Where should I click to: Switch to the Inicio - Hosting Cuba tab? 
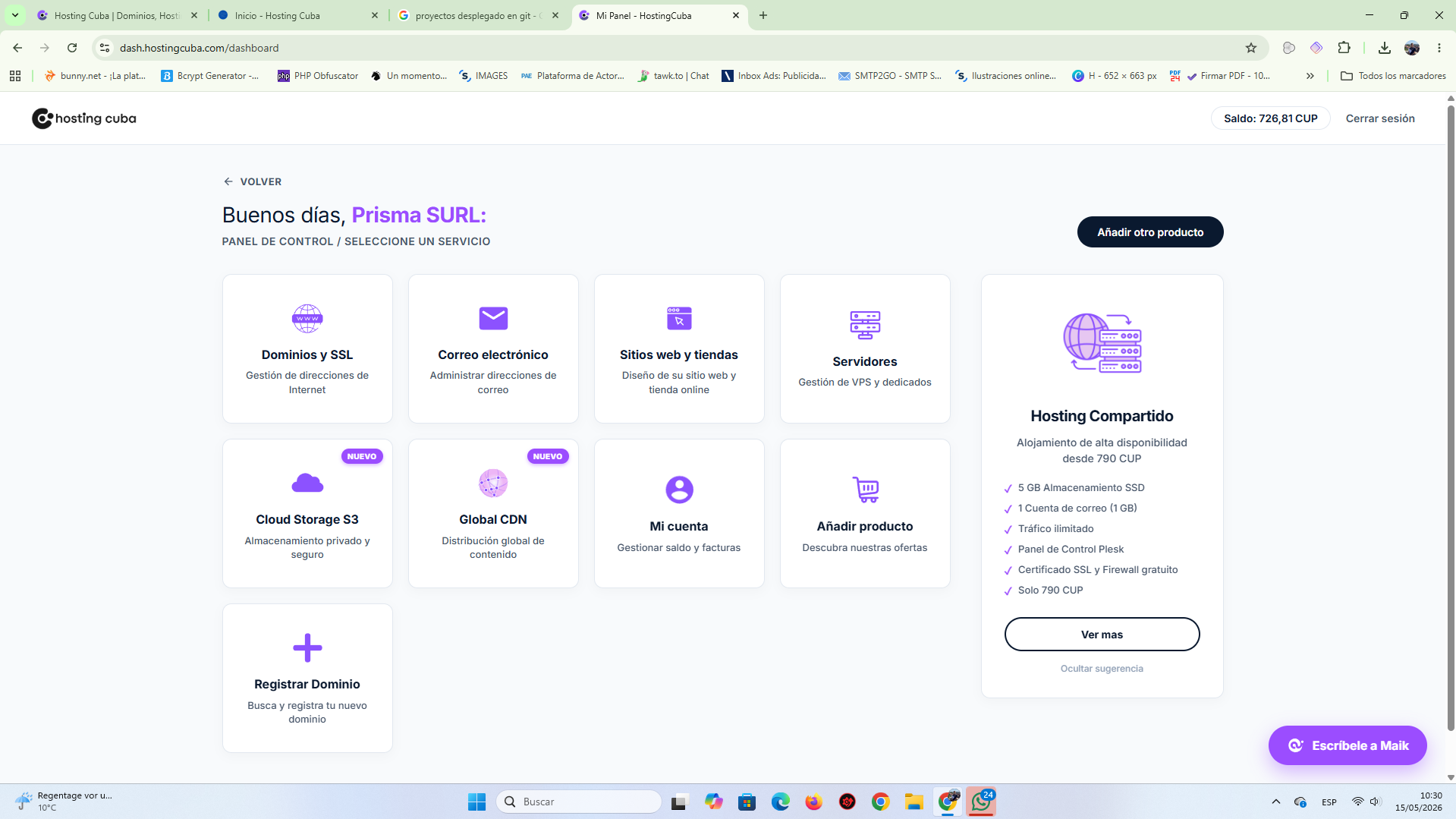pyautogui.click(x=297, y=15)
